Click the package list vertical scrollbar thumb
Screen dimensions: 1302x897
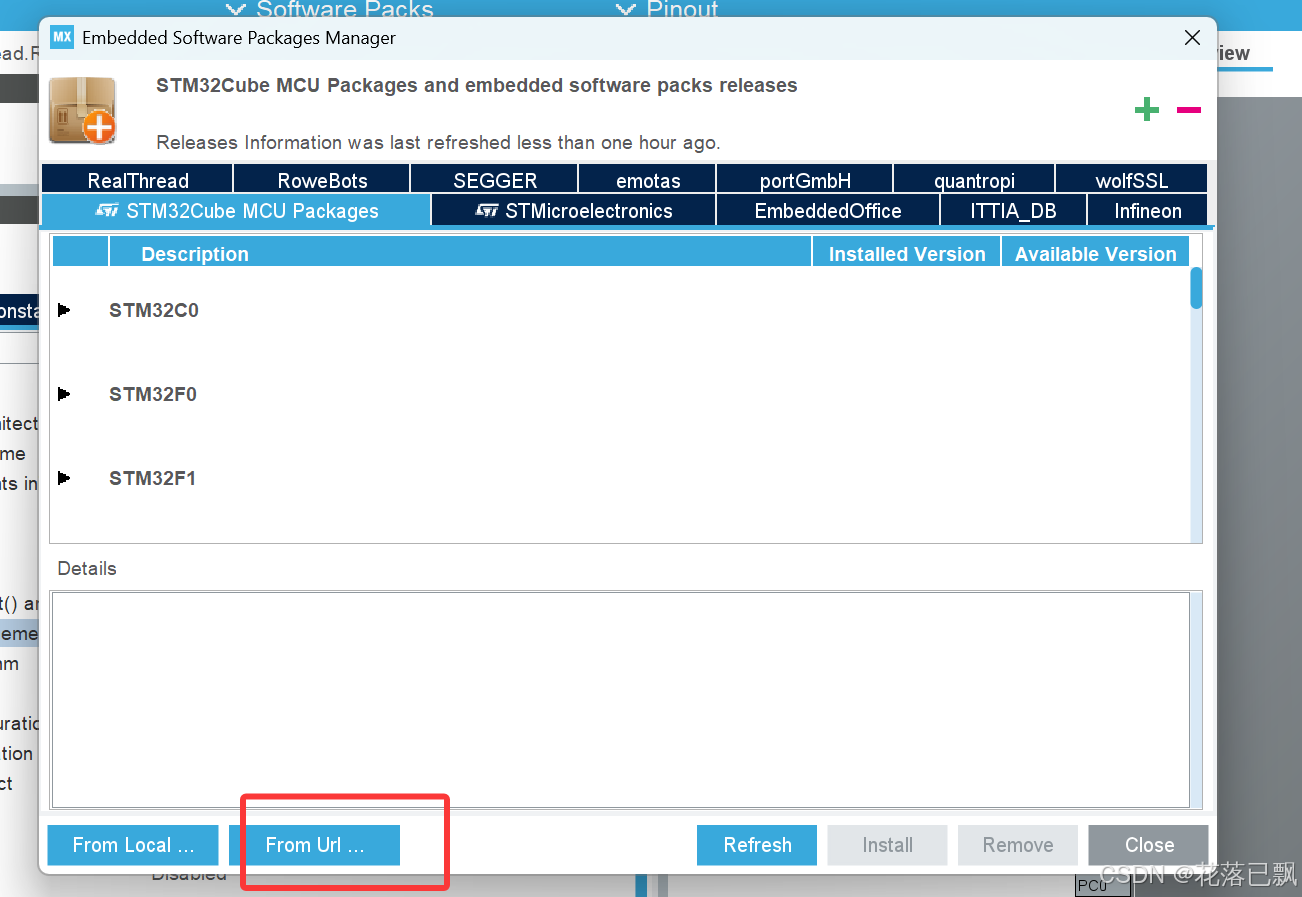(x=1196, y=288)
